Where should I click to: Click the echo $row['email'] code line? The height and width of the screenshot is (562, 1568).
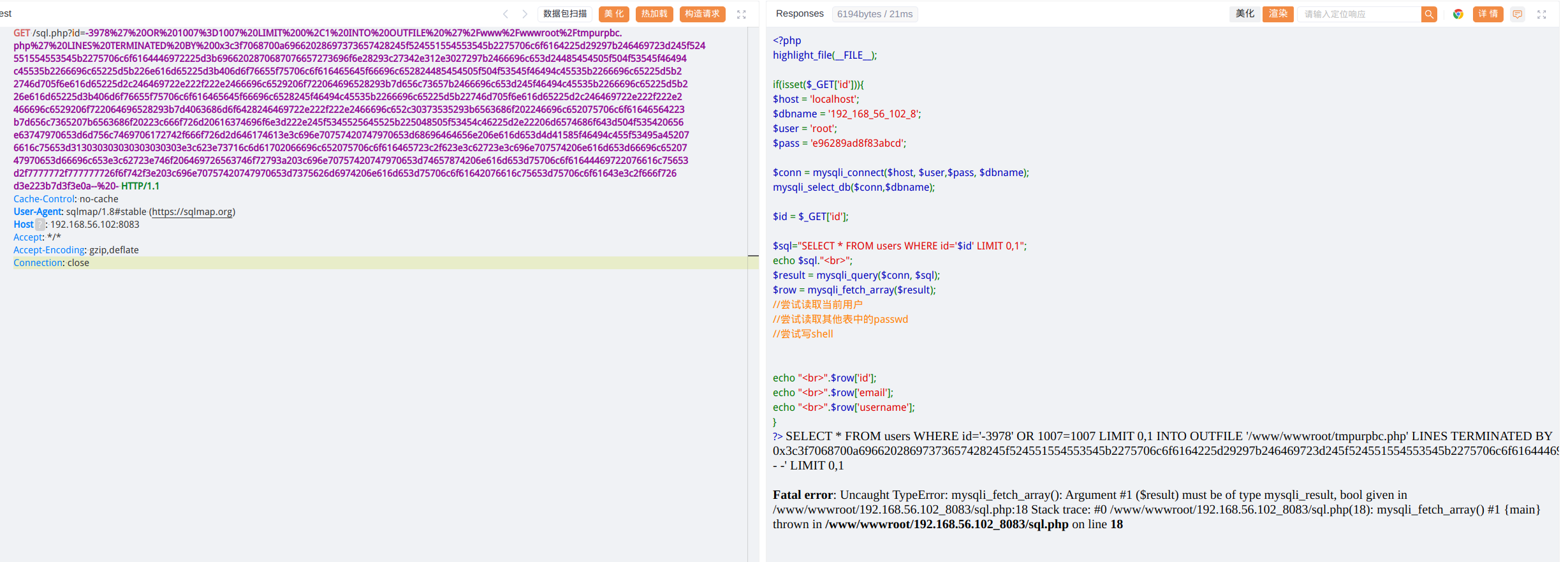point(833,393)
